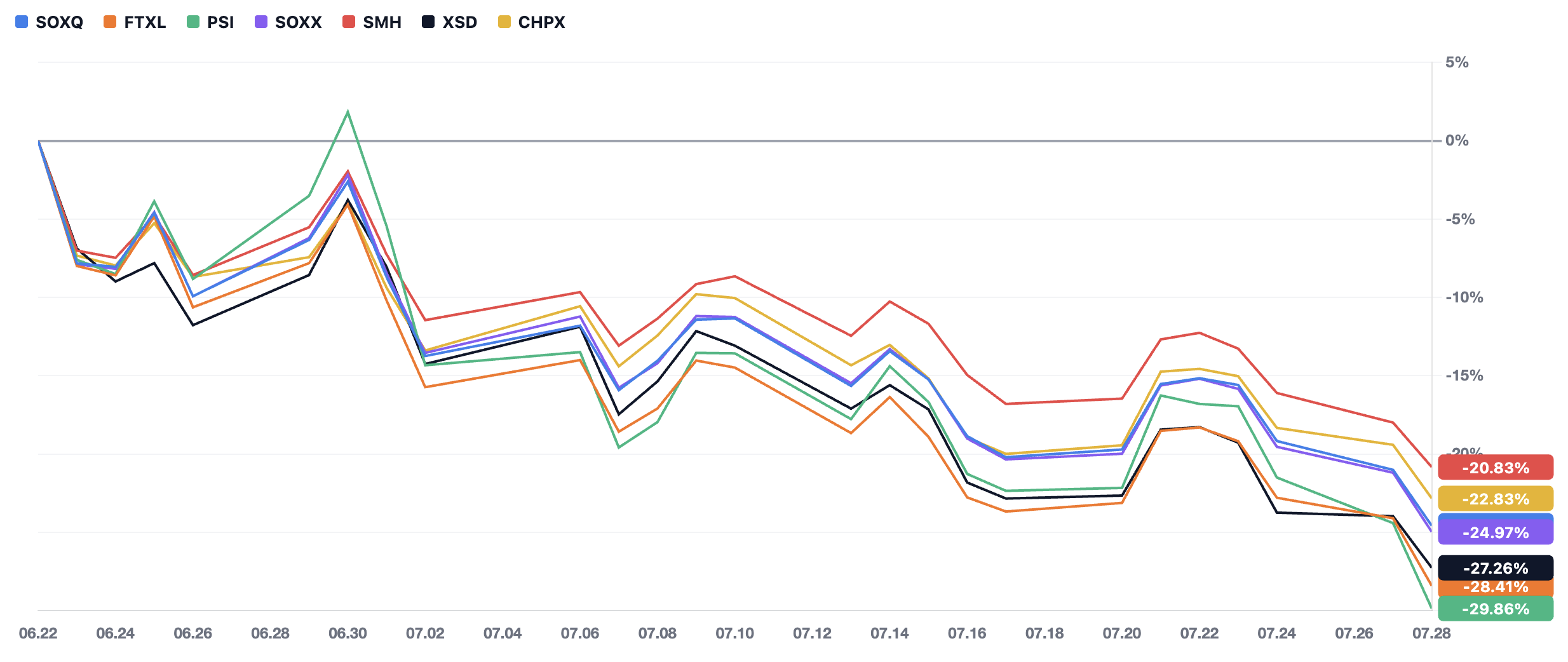Image resolution: width=1568 pixels, height=662 pixels.
Task: Click the 07.28 date axis label
Action: [1431, 633]
